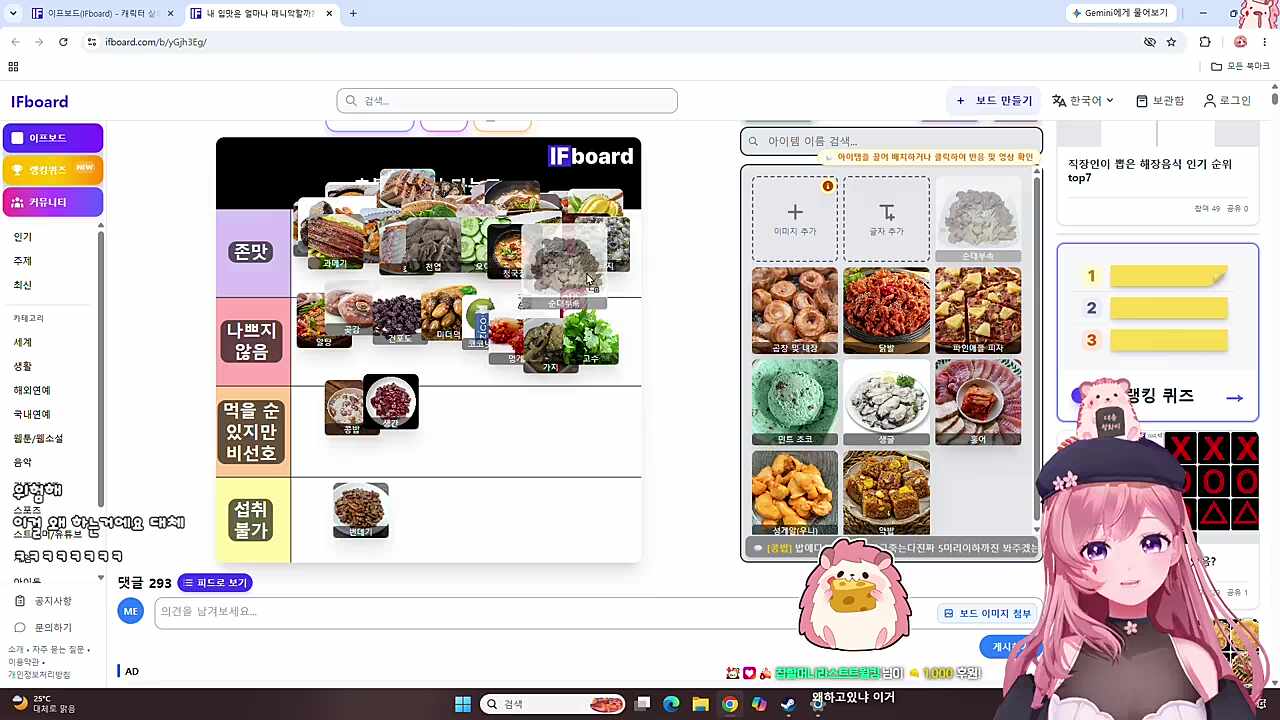Select the 파인애플 피자 item thumbnail
The width and height of the screenshot is (1280, 720).
(x=978, y=310)
